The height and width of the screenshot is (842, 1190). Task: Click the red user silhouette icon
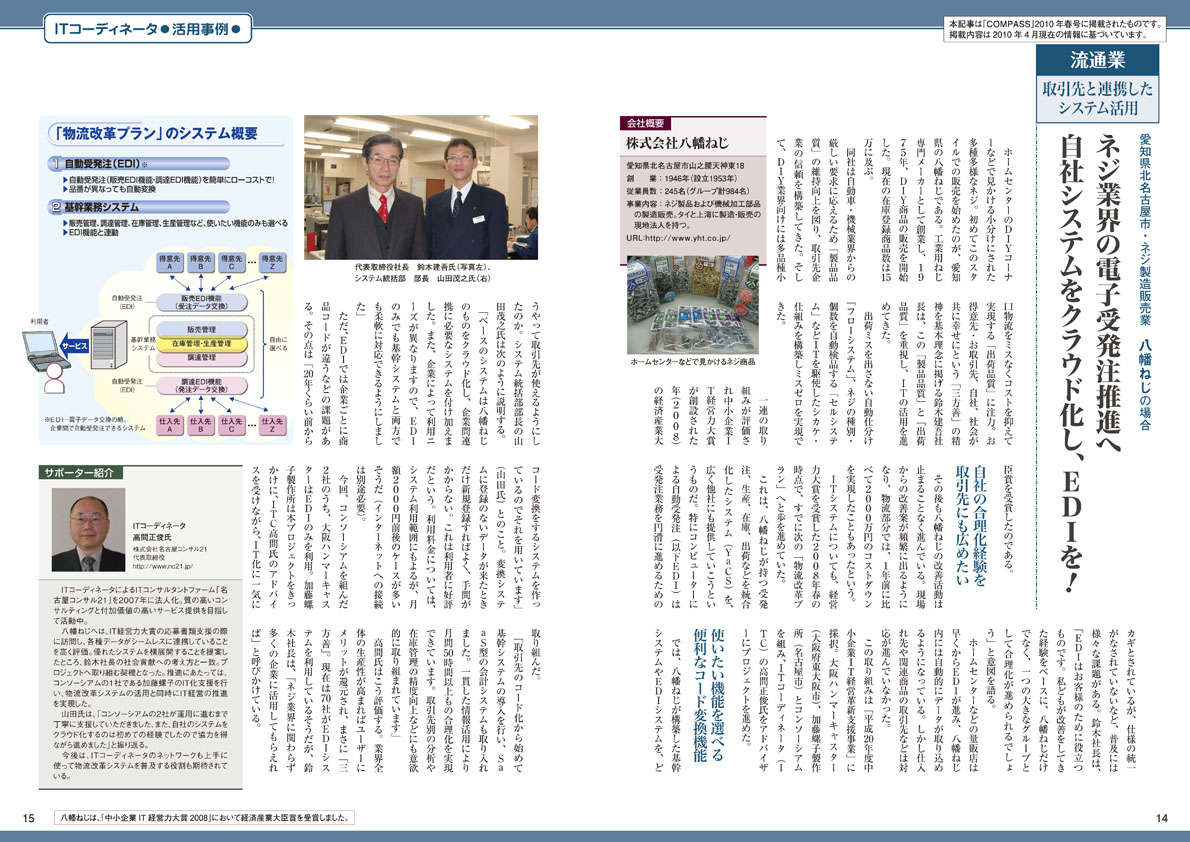pyautogui.click(x=55, y=377)
